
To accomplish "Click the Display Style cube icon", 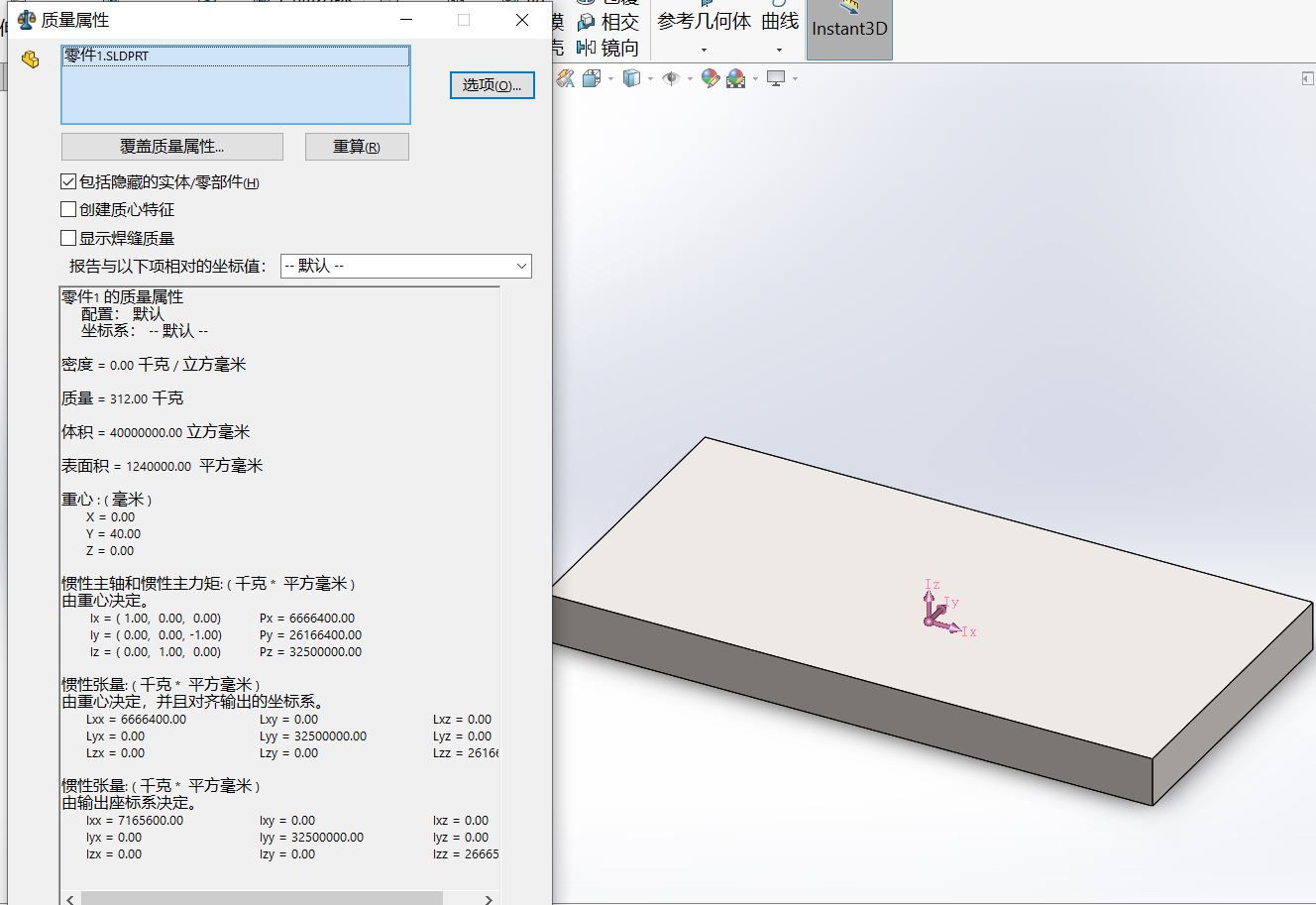I will [630, 78].
